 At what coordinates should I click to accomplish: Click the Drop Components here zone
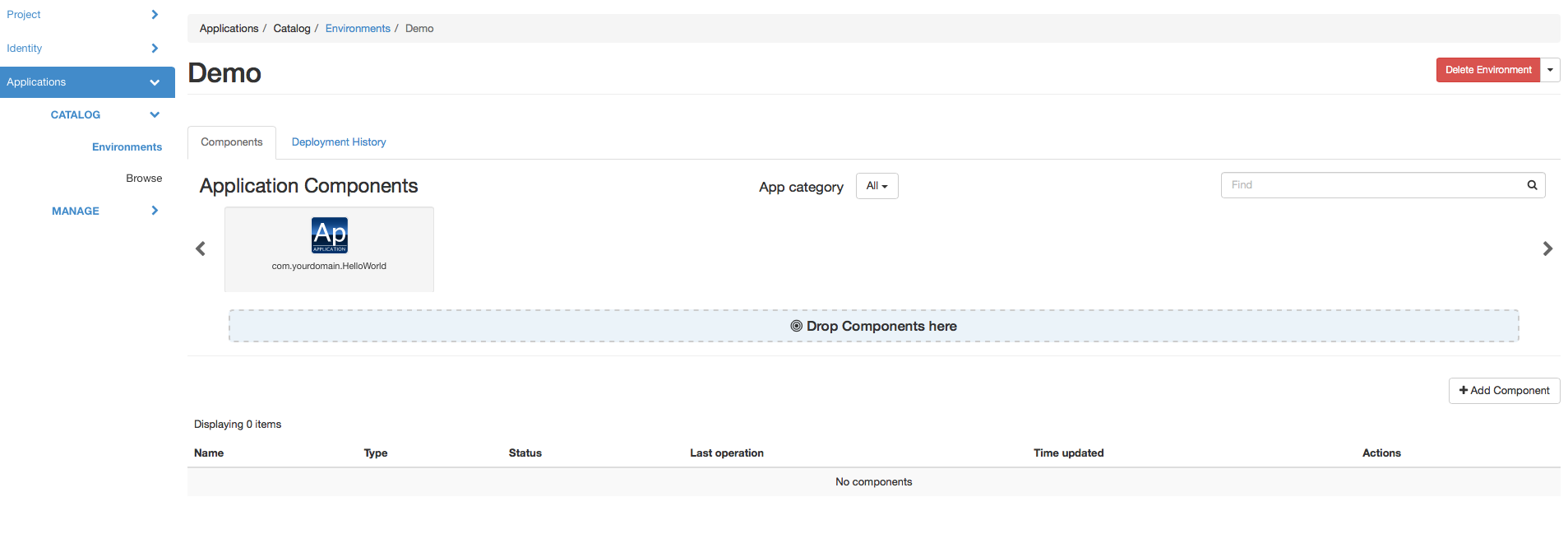tap(873, 326)
